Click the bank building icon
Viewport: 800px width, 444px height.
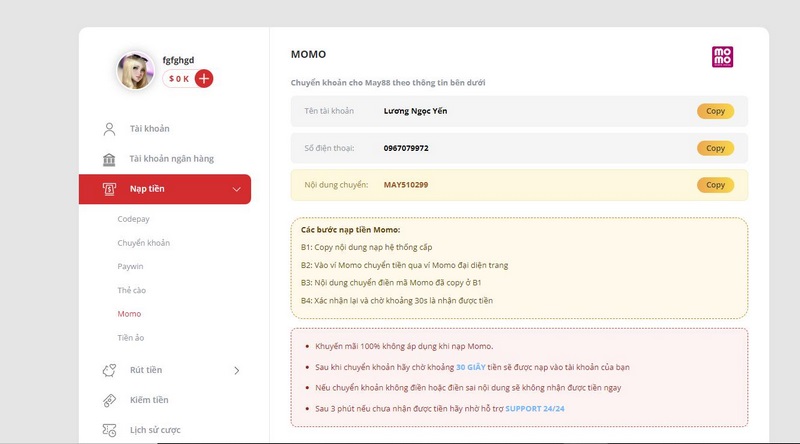[x=109, y=159]
